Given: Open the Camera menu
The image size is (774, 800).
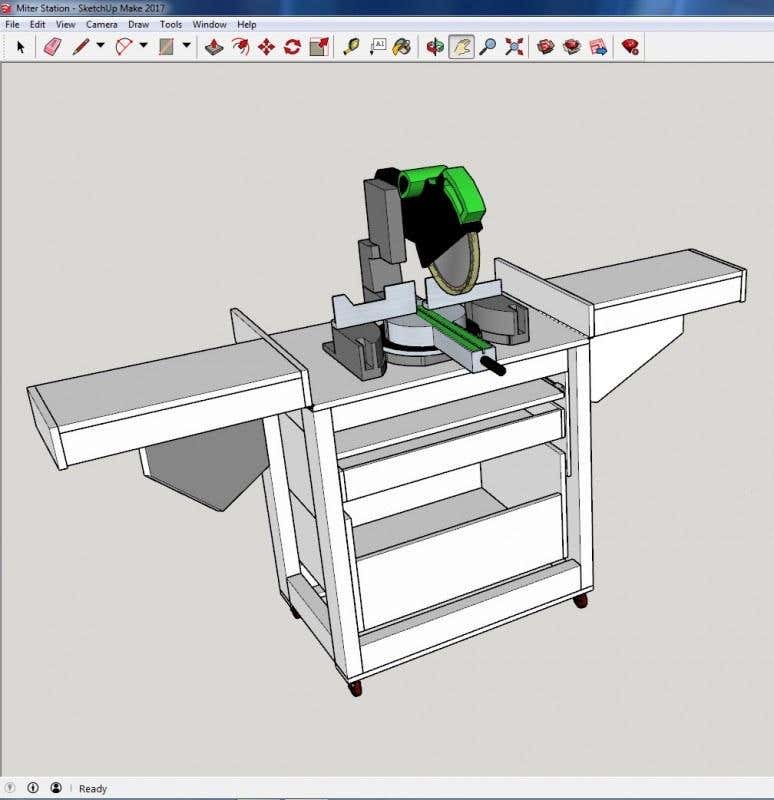Looking at the screenshot, I should click(x=101, y=24).
